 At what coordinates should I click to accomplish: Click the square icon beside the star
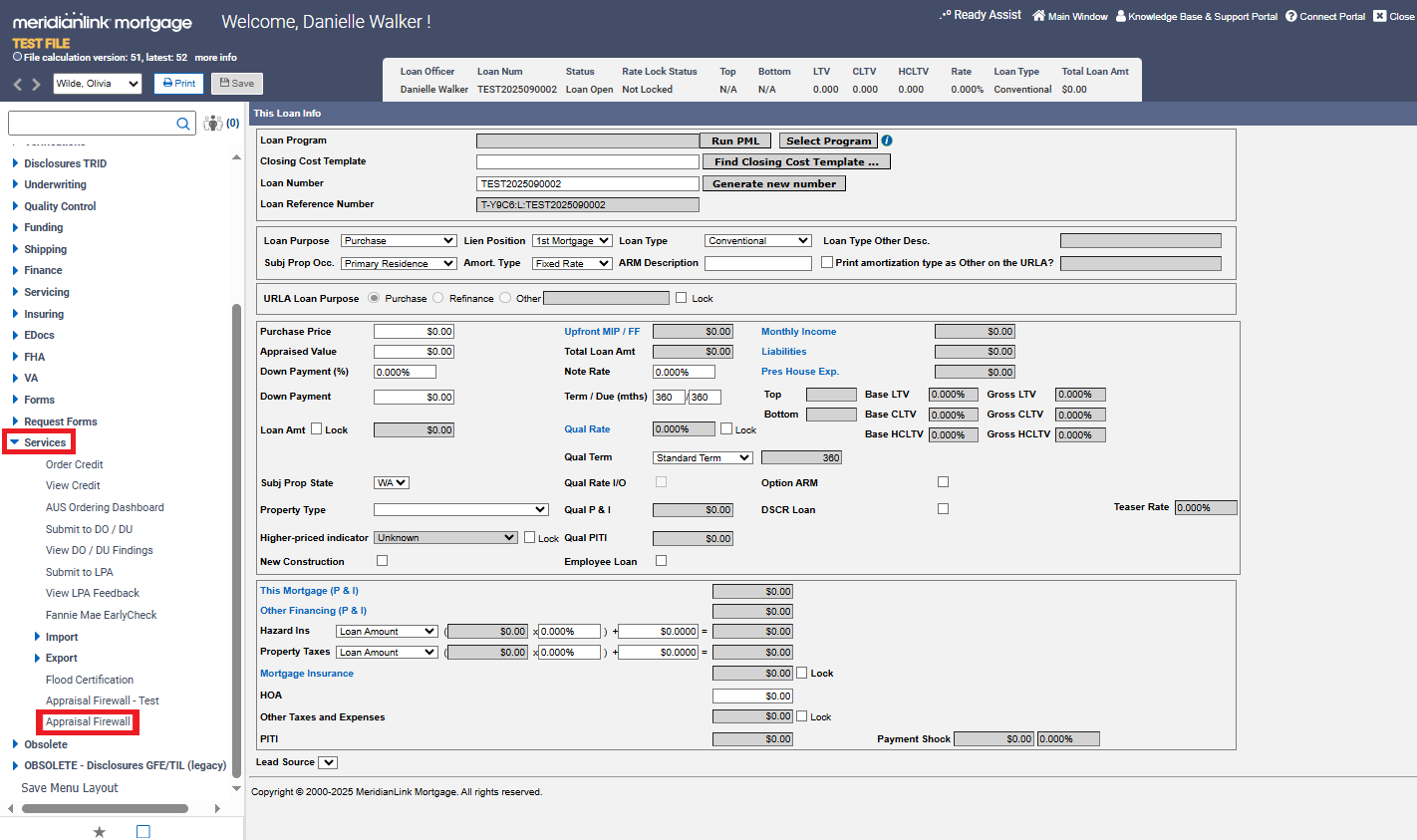point(142,831)
